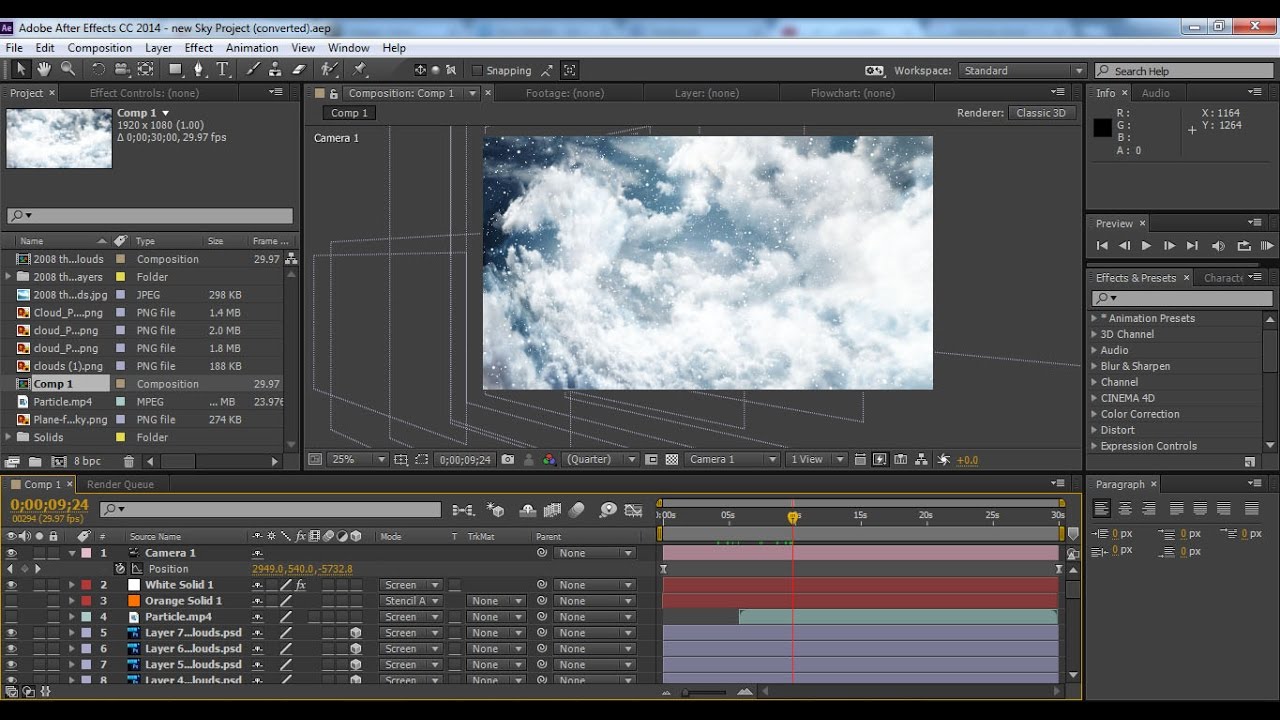Image resolution: width=1280 pixels, height=720 pixels.
Task: Enable fast previews lightning icon
Action: click(x=880, y=460)
